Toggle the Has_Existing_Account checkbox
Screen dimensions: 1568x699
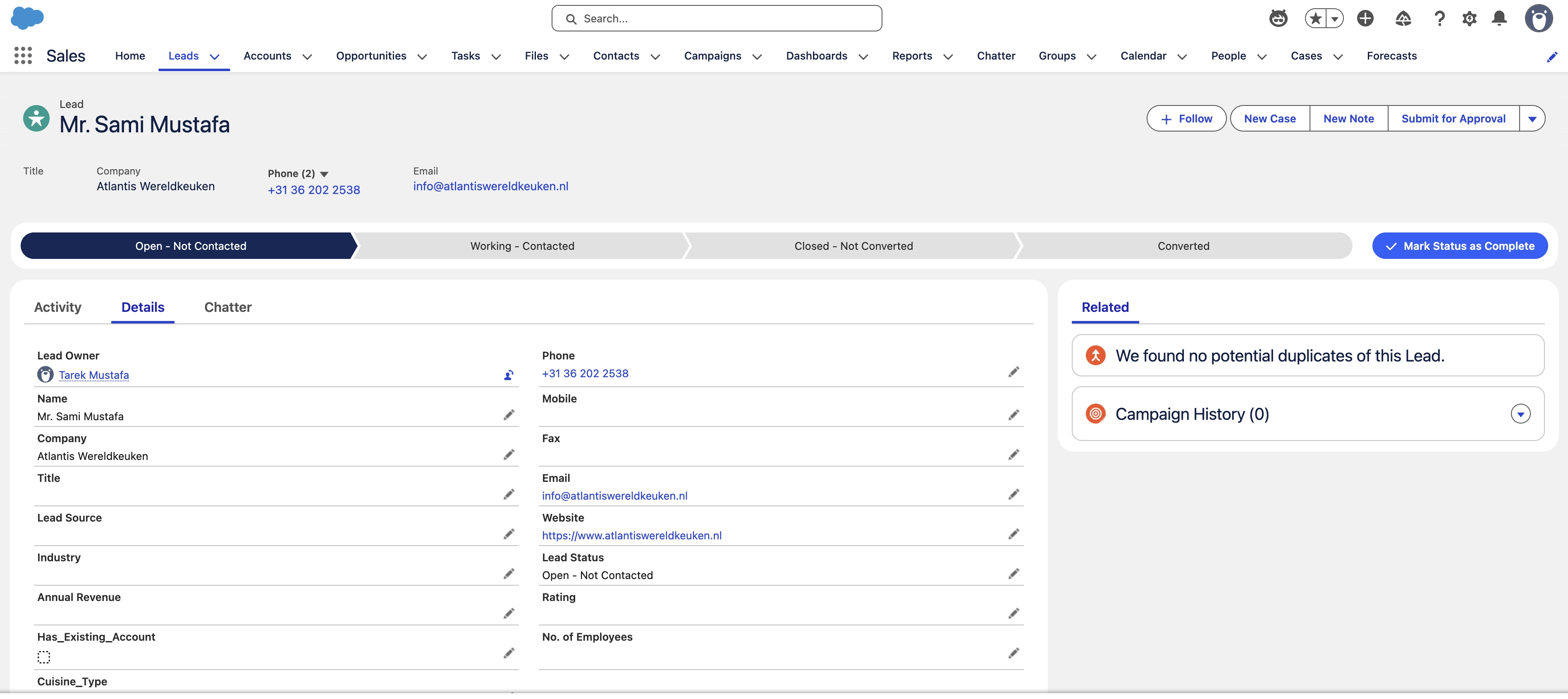tap(44, 657)
